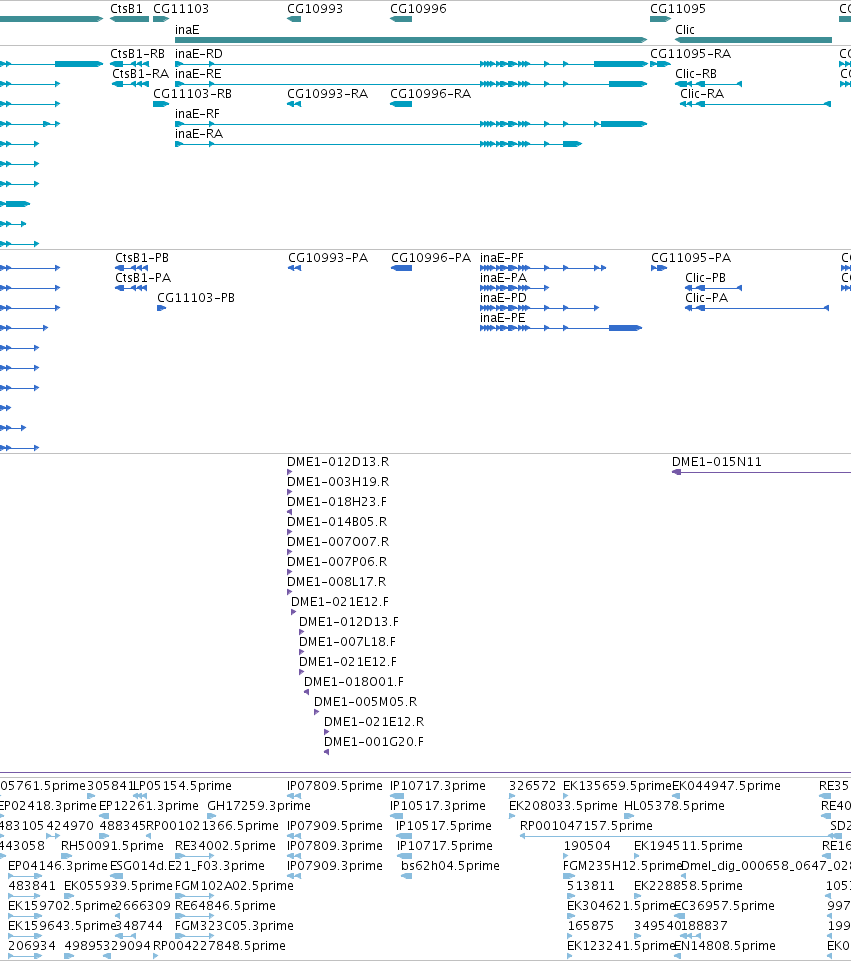Select EST label EK135659.5prime
The width and height of the screenshot is (851, 961).
click(618, 786)
